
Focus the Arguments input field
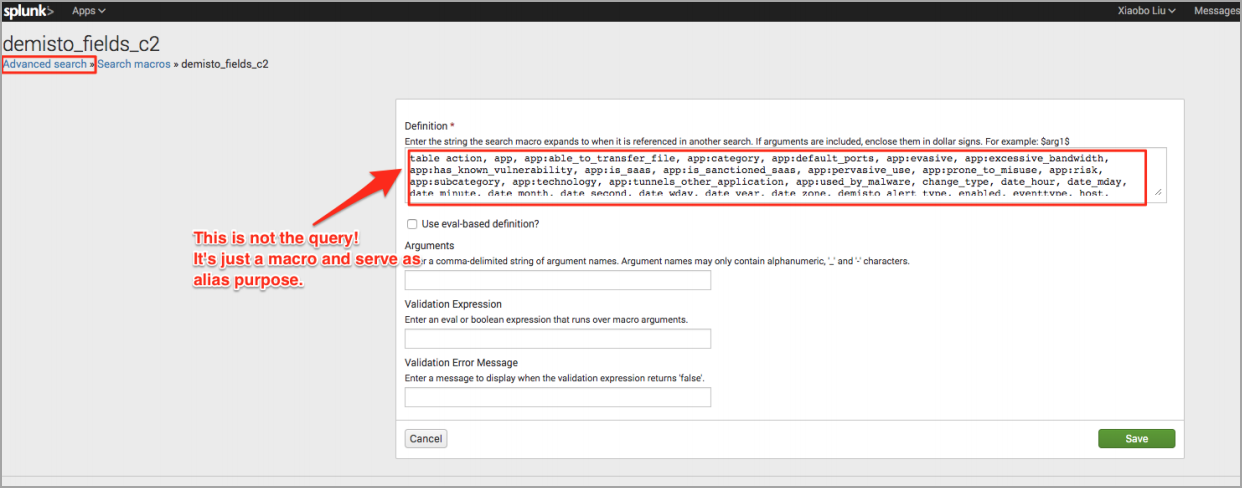click(x=557, y=280)
